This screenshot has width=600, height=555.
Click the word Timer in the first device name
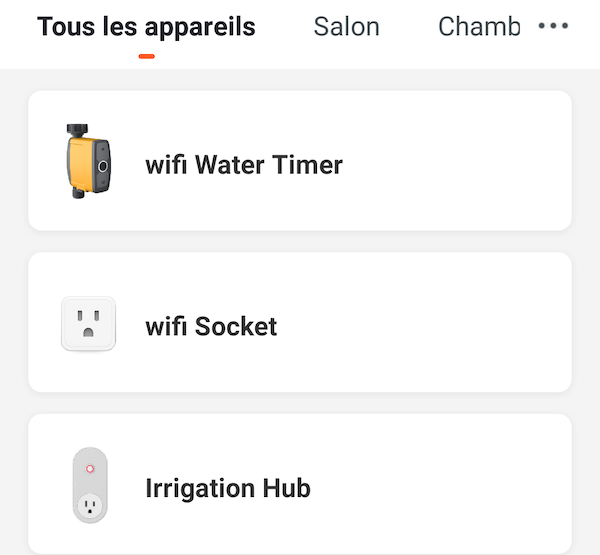[x=307, y=164]
